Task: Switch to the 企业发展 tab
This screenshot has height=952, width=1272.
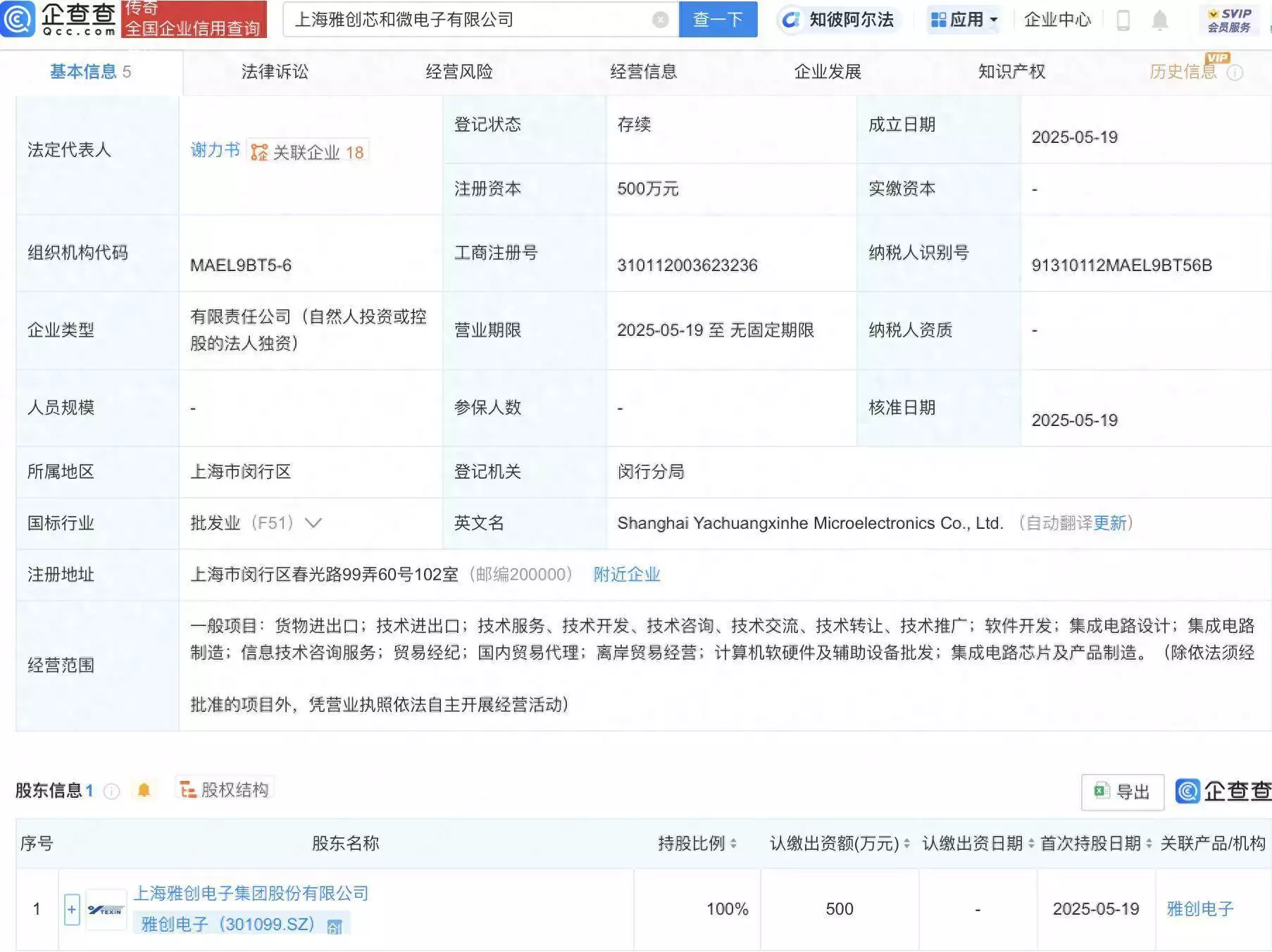Action: pyautogui.click(x=828, y=71)
